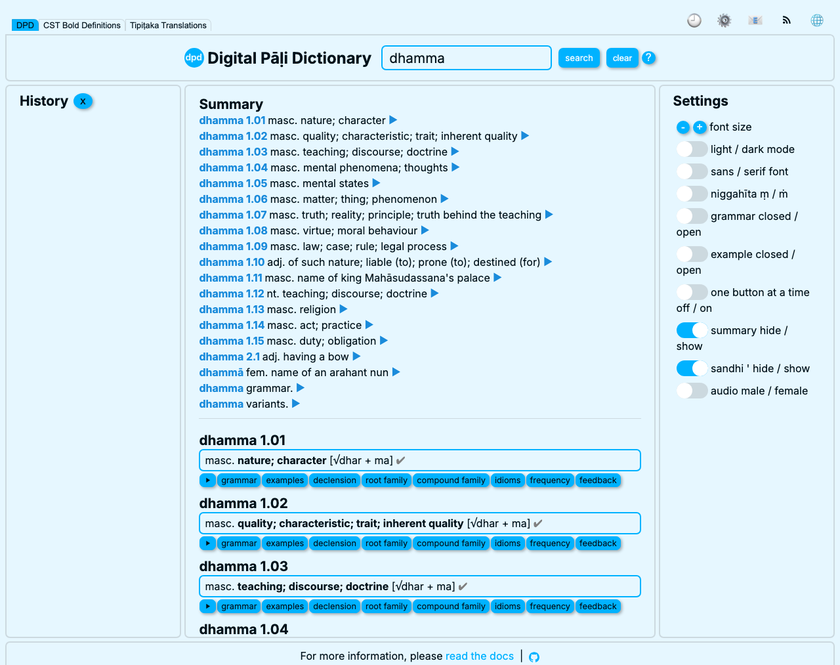Toggle grammar closed / open
Image resolution: width=840 pixels, height=665 pixels.
[x=692, y=216]
